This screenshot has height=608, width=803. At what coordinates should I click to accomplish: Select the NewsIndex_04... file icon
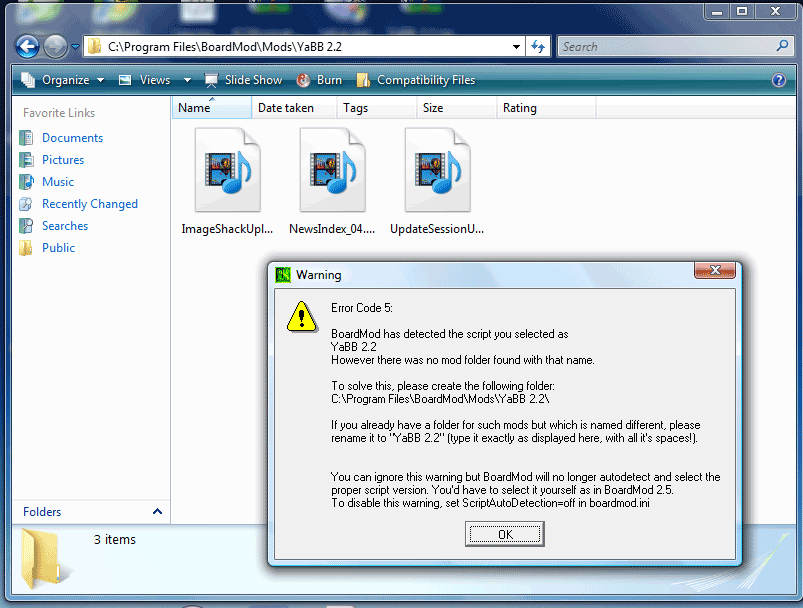333,170
